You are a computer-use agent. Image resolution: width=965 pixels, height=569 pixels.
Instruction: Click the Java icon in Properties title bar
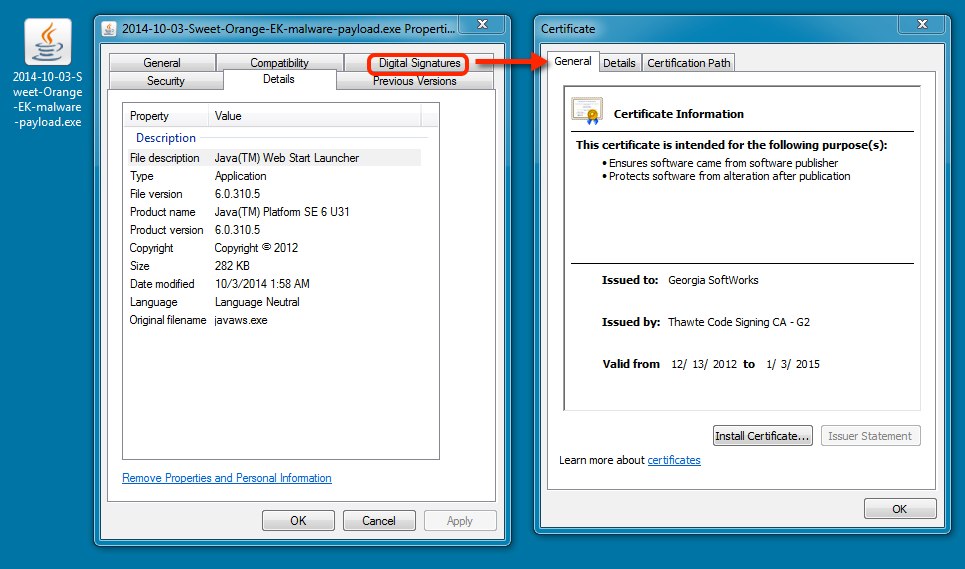(x=109, y=29)
